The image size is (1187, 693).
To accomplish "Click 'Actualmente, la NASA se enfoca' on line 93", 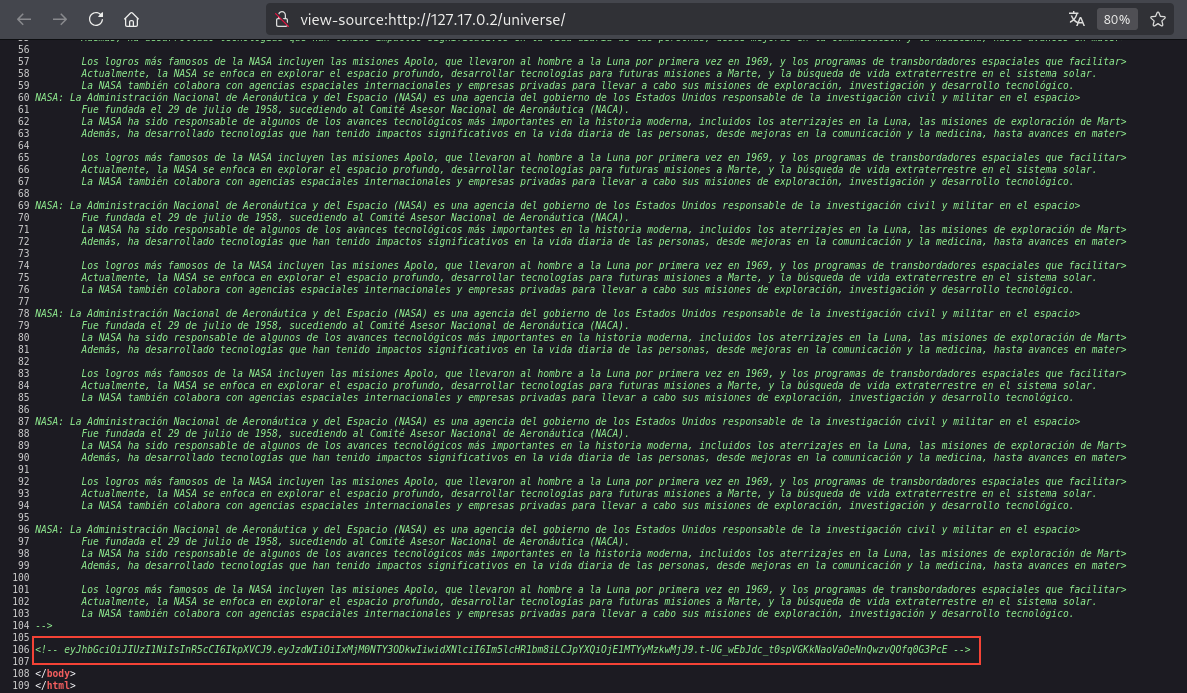I will pos(168,494).
